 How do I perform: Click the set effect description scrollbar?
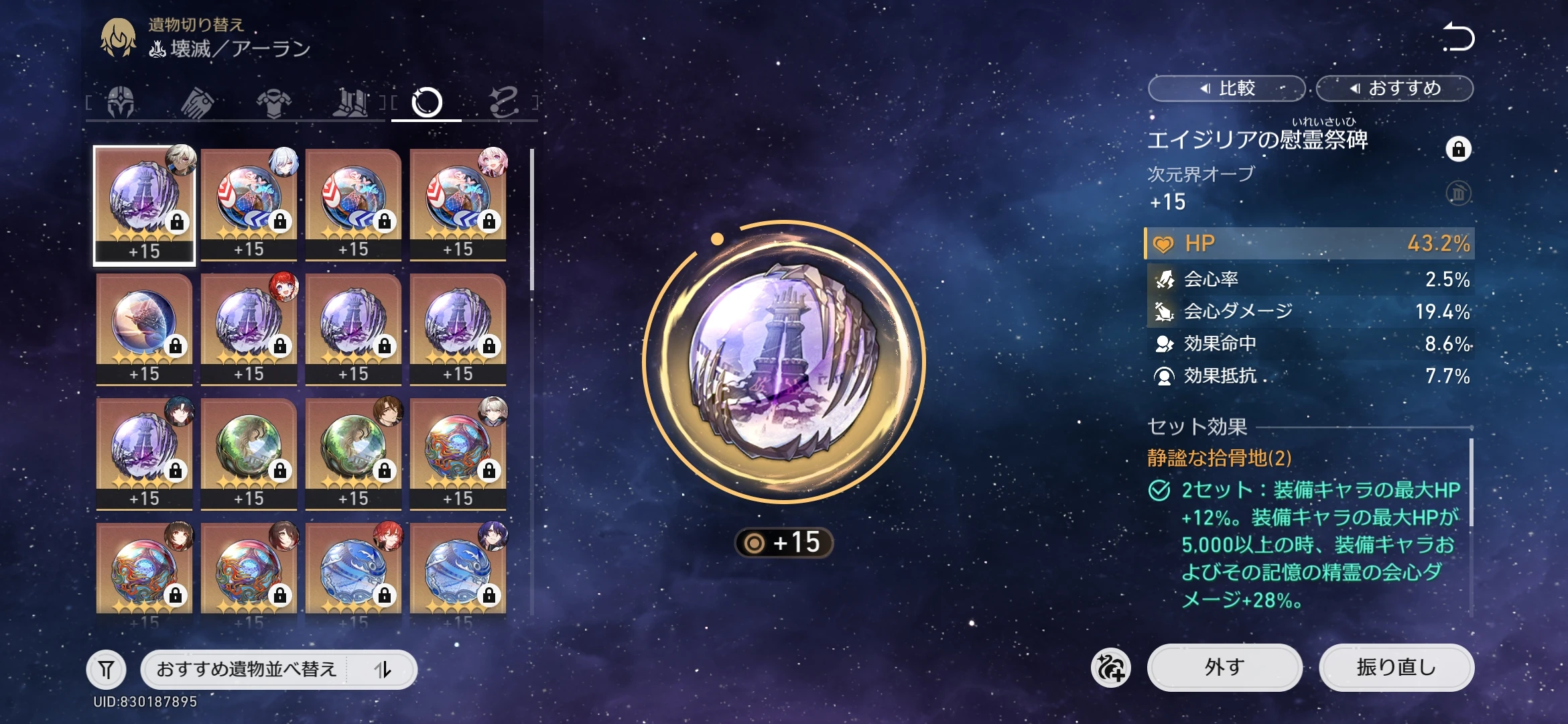[x=1471, y=483]
